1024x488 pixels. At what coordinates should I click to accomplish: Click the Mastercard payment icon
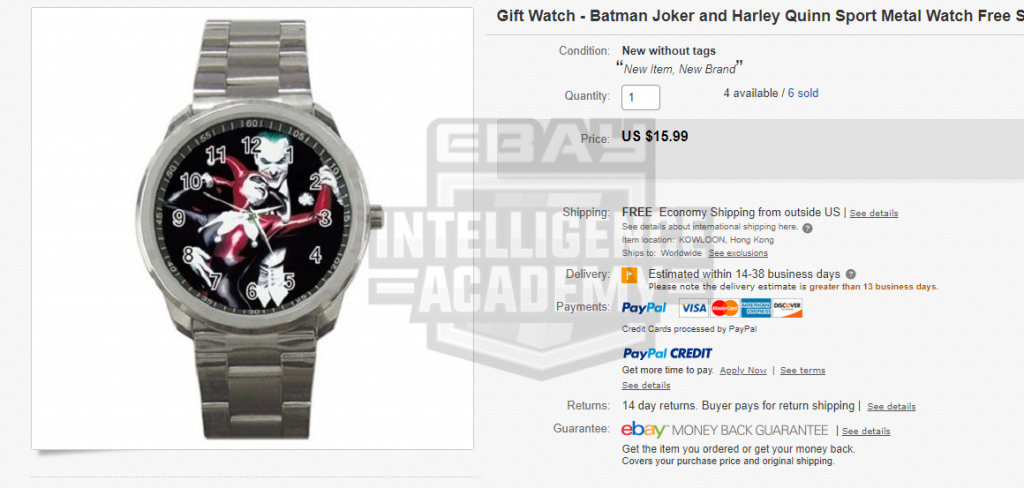[725, 308]
